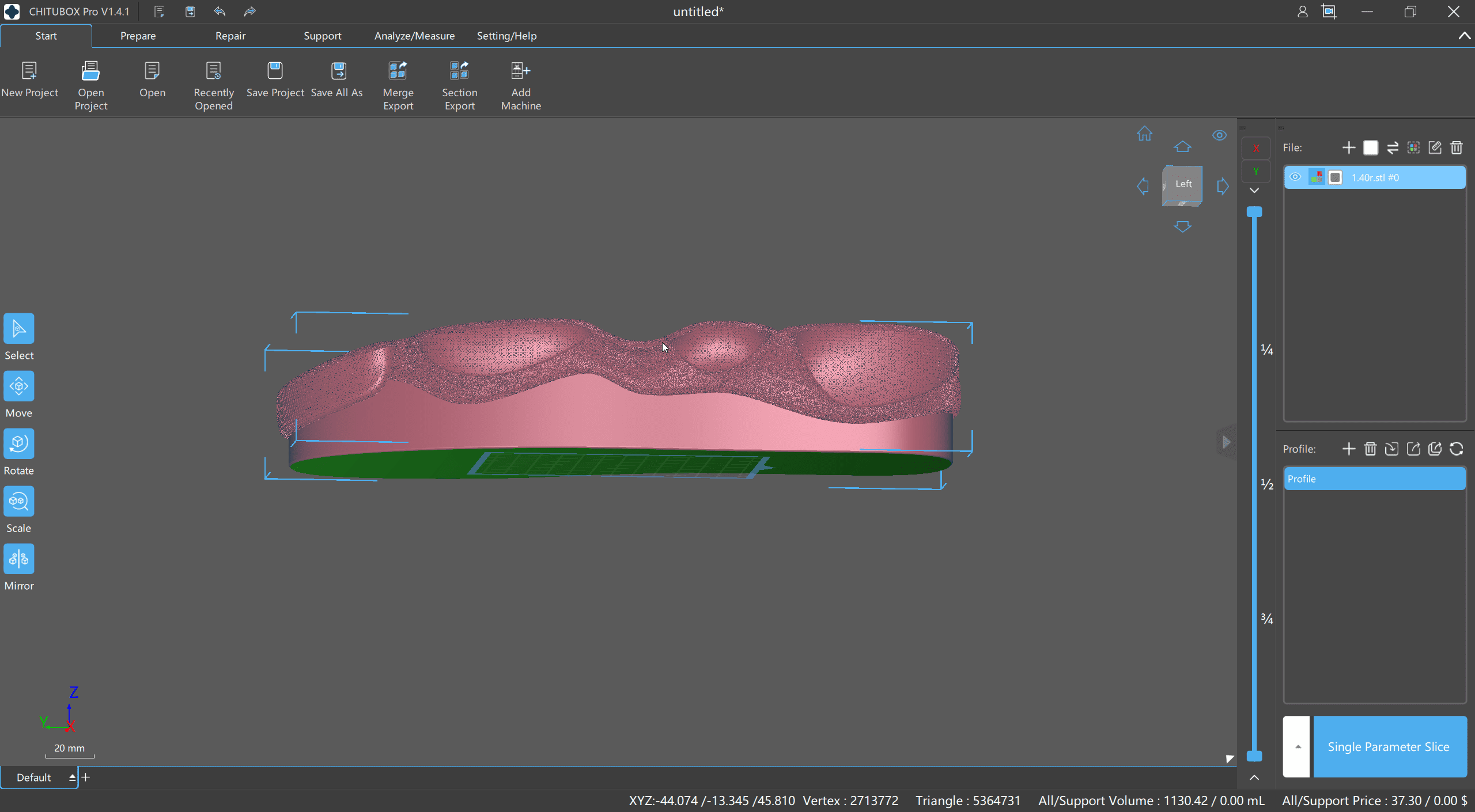Toggle perspective view eye icon near view cube
The image size is (1475, 812).
[1219, 135]
